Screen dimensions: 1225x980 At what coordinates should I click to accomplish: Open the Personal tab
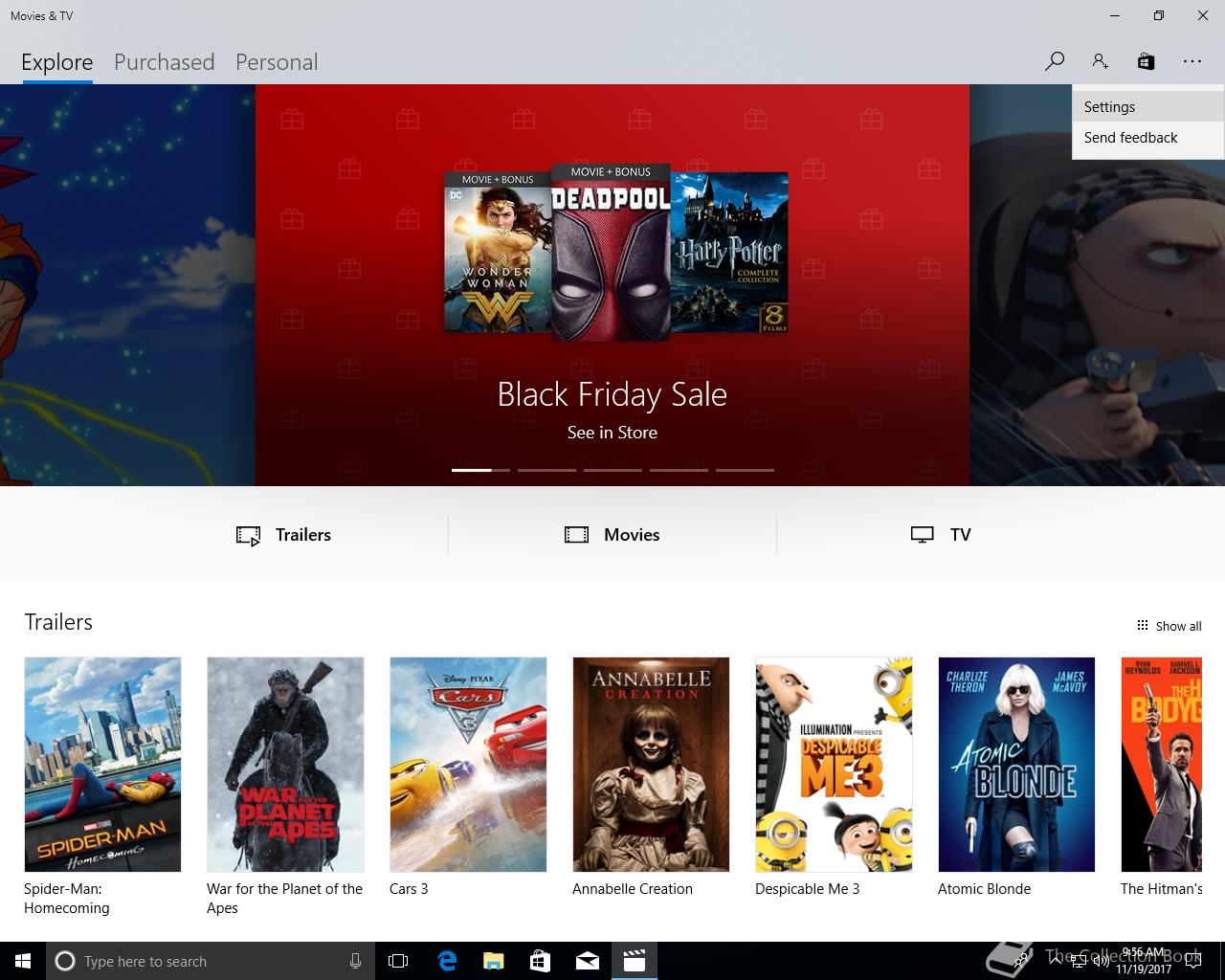(277, 62)
